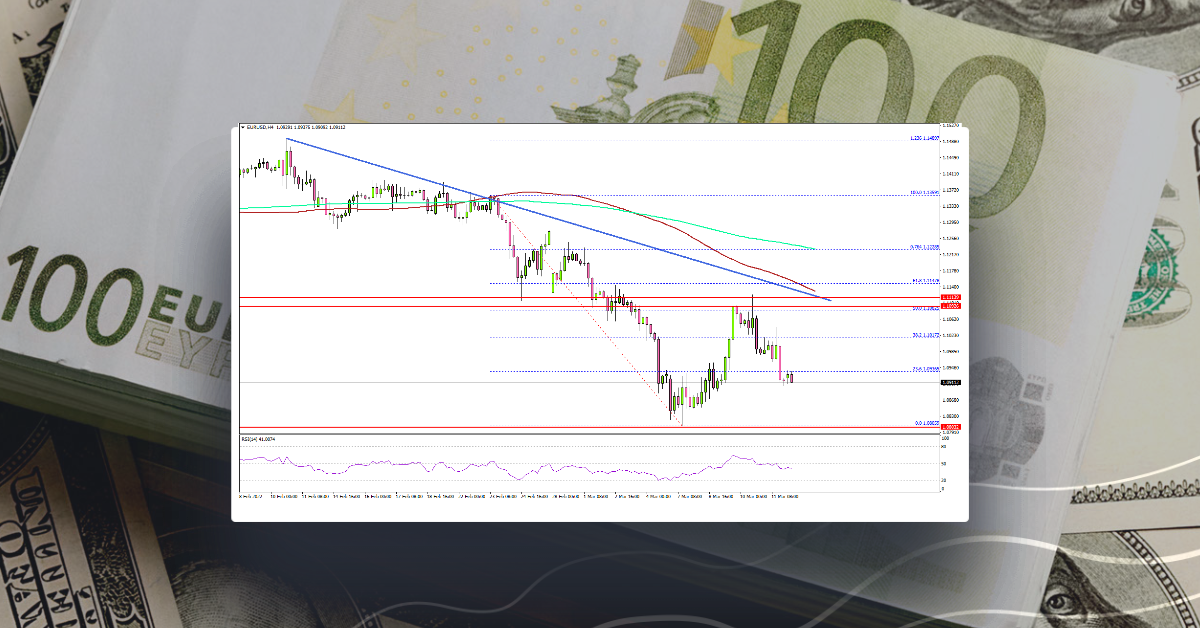Expand the symbol dropdown arrow beside EURUSD,H4
Screen dimensions: 1200x628
pyautogui.click(x=243, y=128)
